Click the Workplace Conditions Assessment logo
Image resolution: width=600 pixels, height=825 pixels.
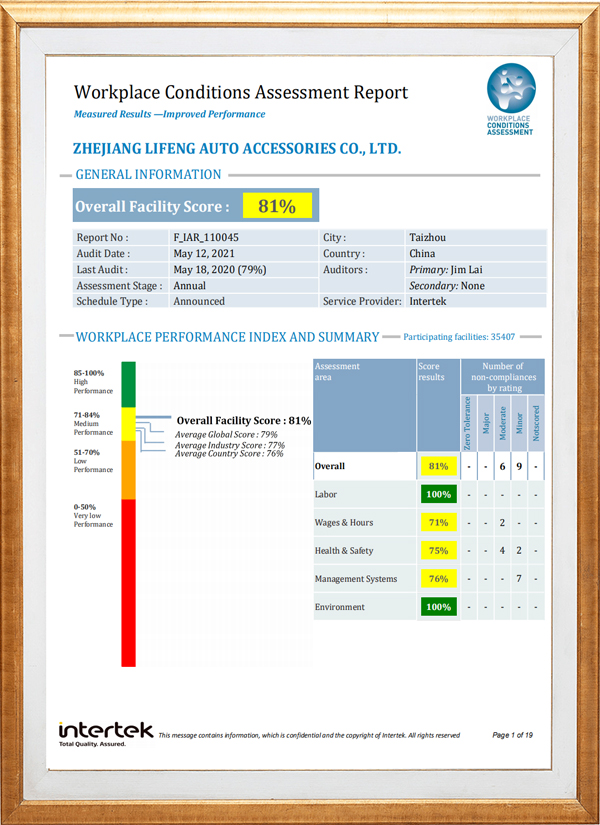(515, 100)
